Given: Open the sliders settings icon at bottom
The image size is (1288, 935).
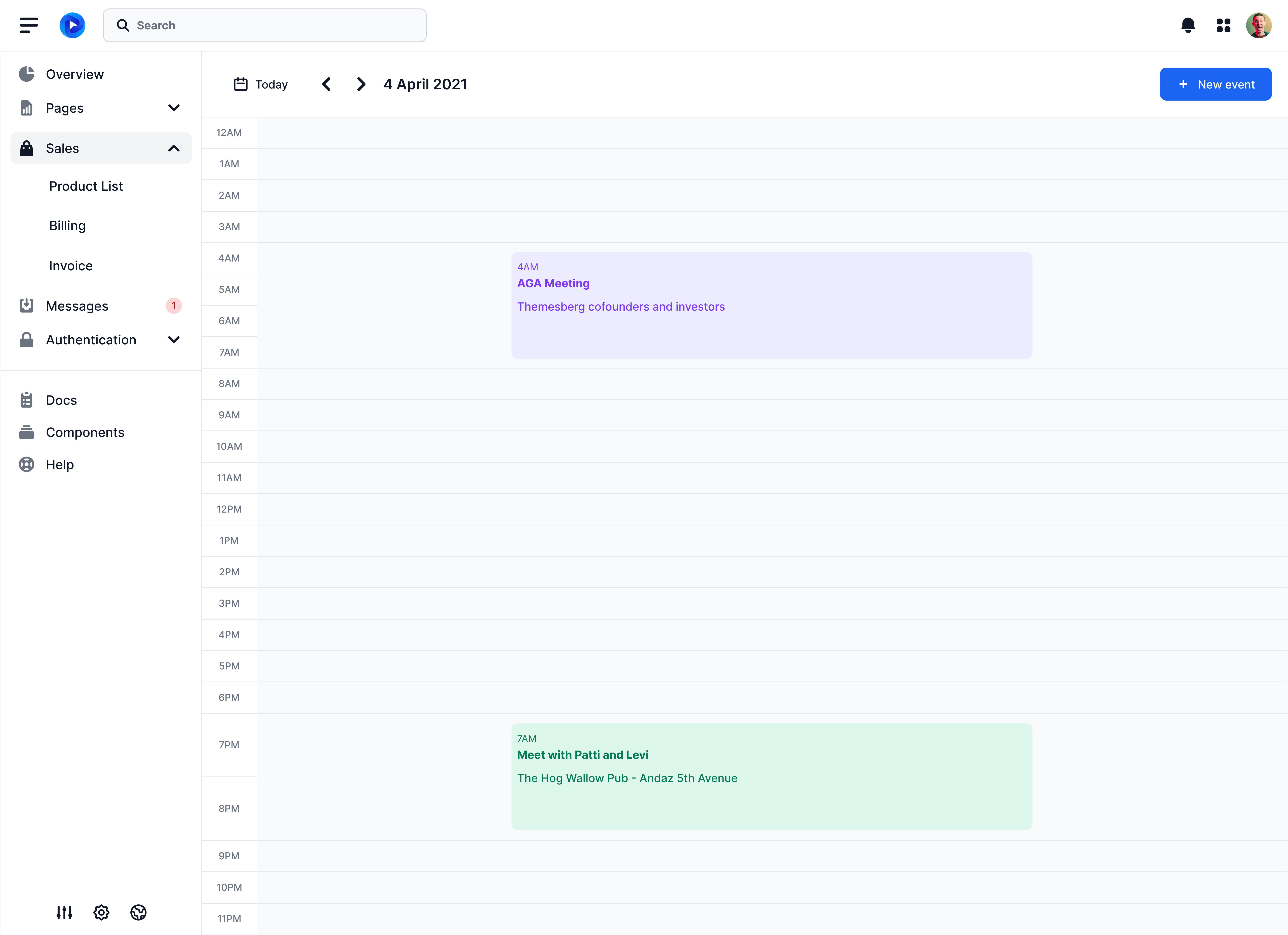Looking at the screenshot, I should click(64, 912).
